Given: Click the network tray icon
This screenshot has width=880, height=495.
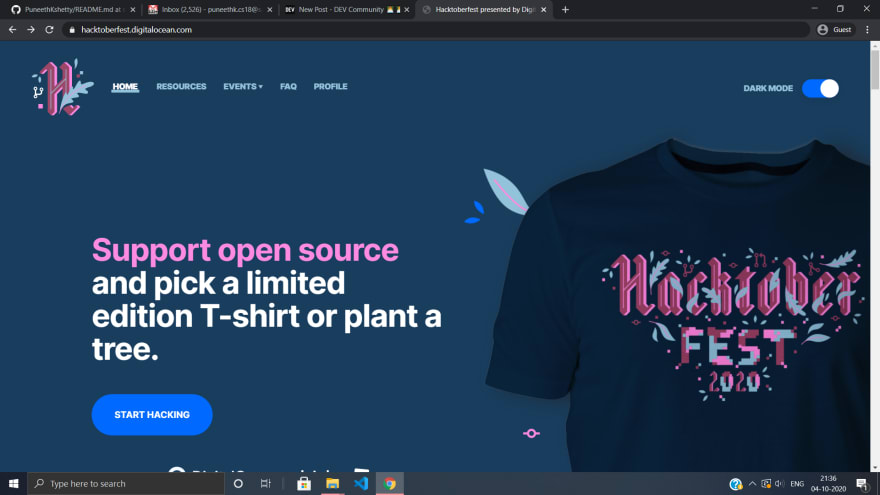Looking at the screenshot, I should pyautogui.click(x=766, y=483).
